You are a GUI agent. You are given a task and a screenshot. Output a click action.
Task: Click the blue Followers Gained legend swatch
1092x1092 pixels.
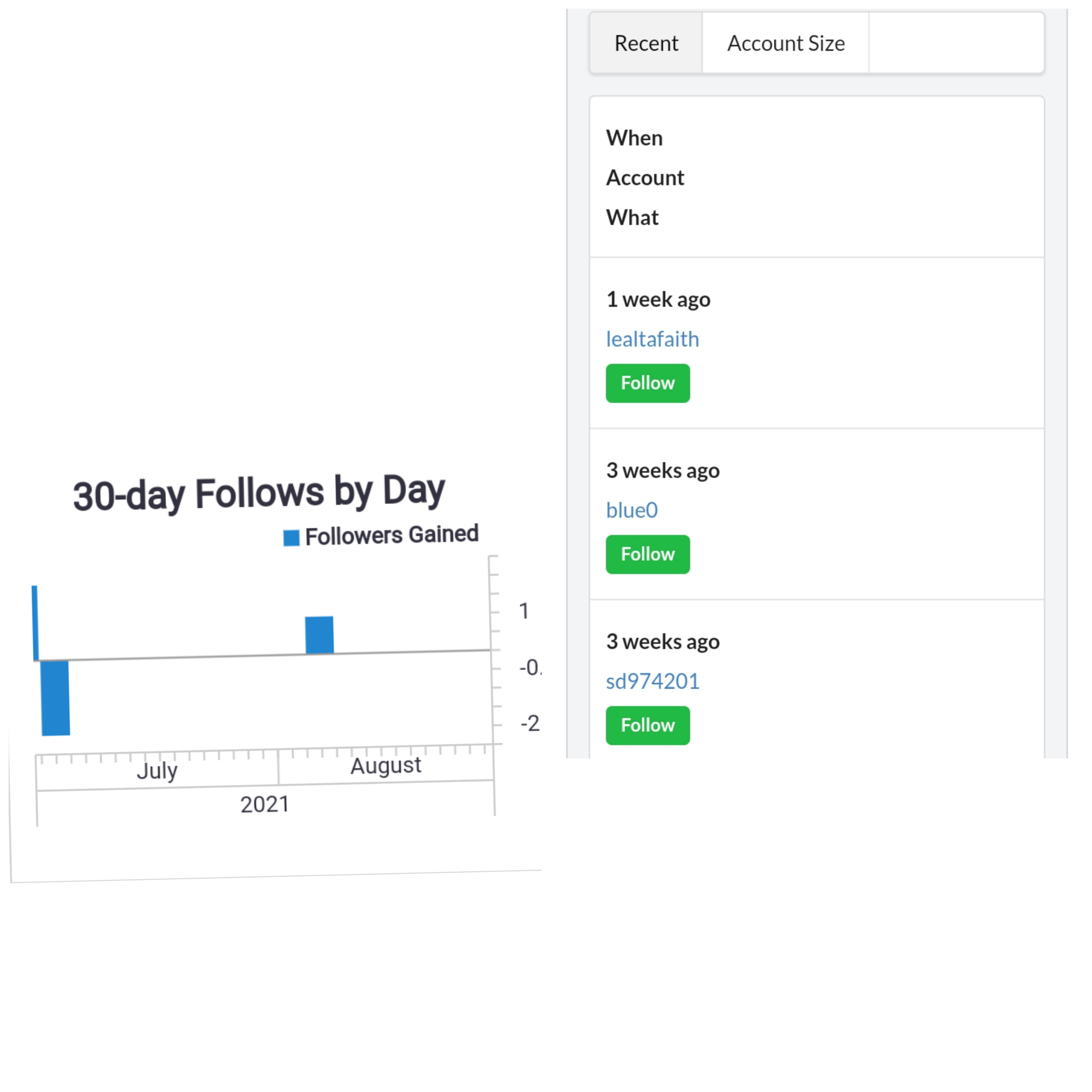(x=291, y=537)
